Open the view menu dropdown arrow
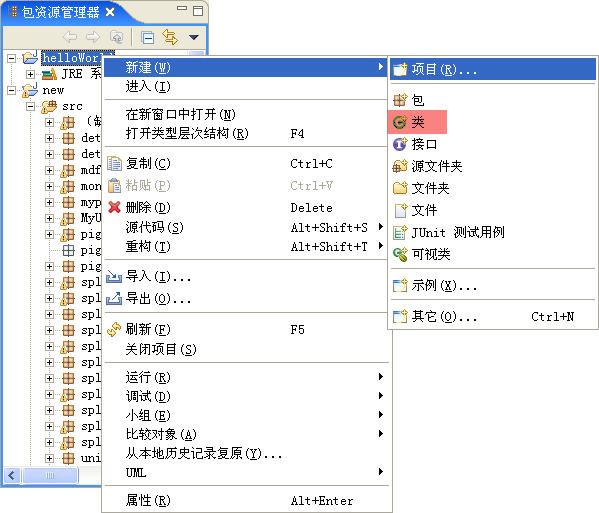Image resolution: width=599 pixels, height=513 pixels. 194,37
